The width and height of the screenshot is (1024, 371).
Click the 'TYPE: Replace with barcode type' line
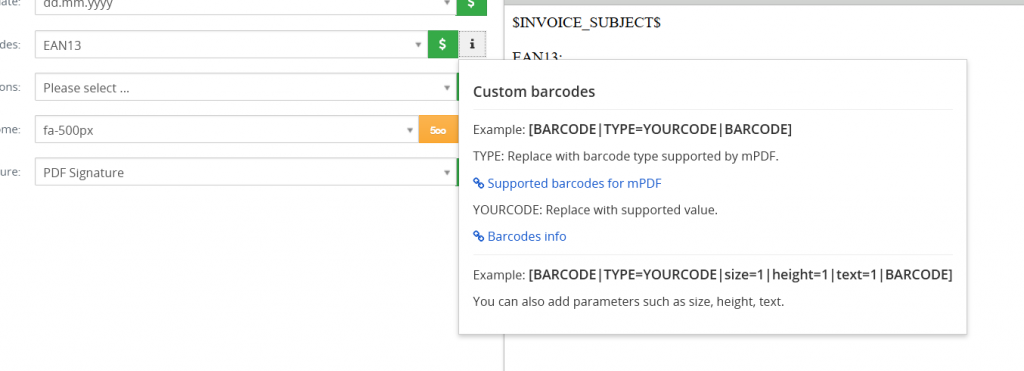[626, 157]
